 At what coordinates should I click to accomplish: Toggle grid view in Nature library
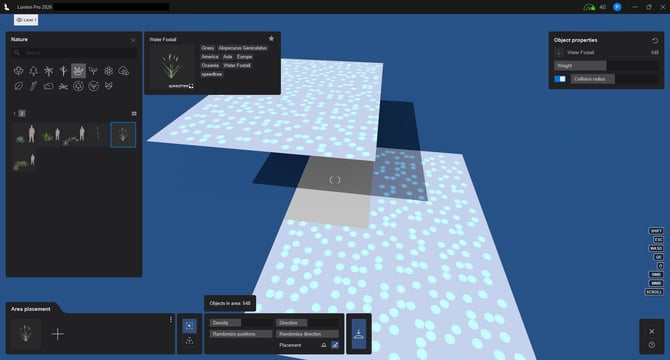click(134, 114)
